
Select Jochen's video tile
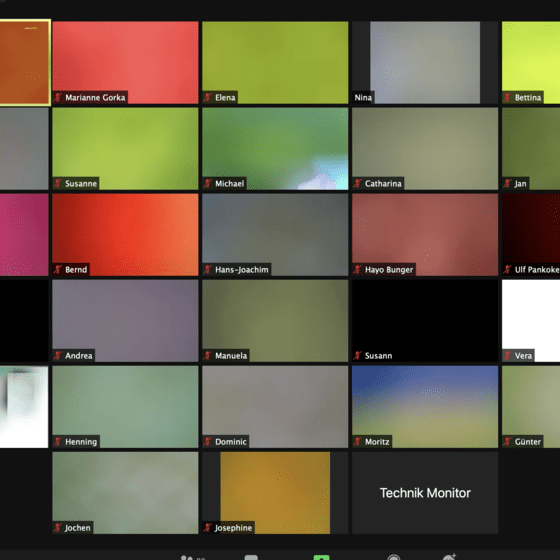click(125, 493)
